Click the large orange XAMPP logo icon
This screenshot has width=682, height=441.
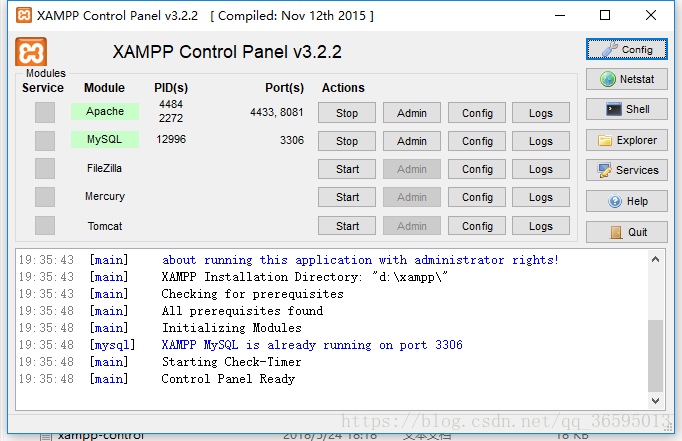click(31, 52)
